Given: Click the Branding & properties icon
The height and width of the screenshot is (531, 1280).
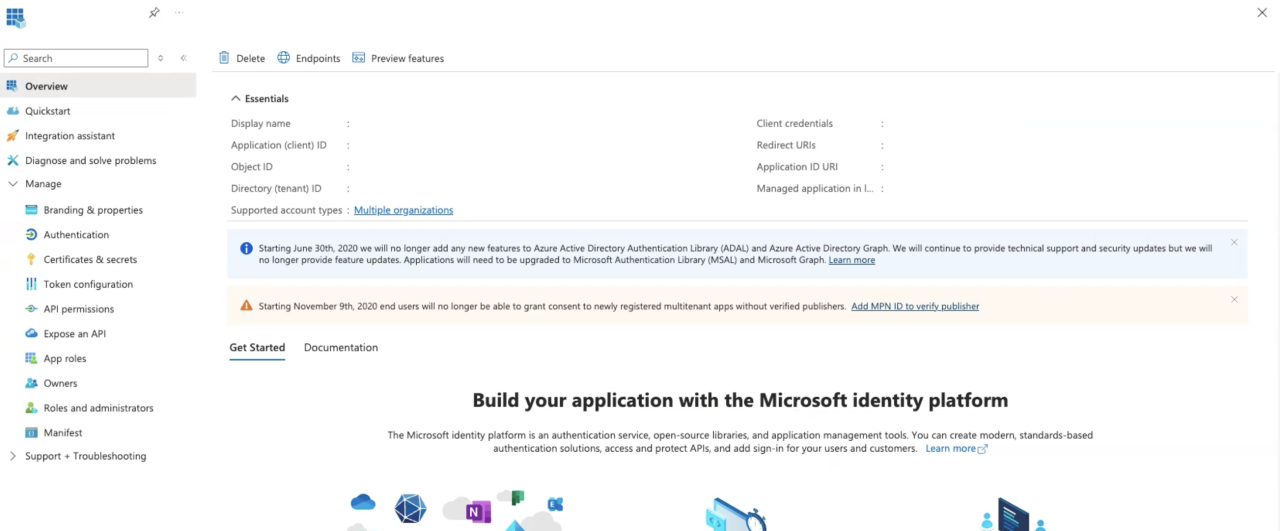Looking at the screenshot, I should click(31, 210).
